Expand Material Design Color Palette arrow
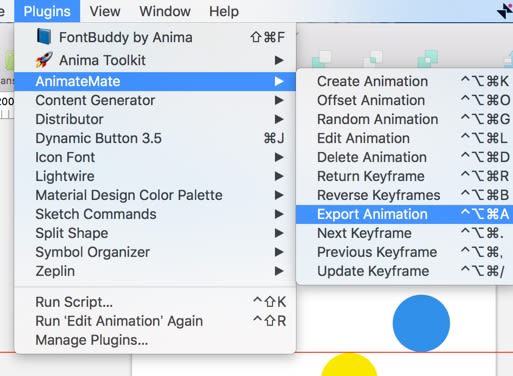Screen dimensions: 513x376 pos(279,195)
